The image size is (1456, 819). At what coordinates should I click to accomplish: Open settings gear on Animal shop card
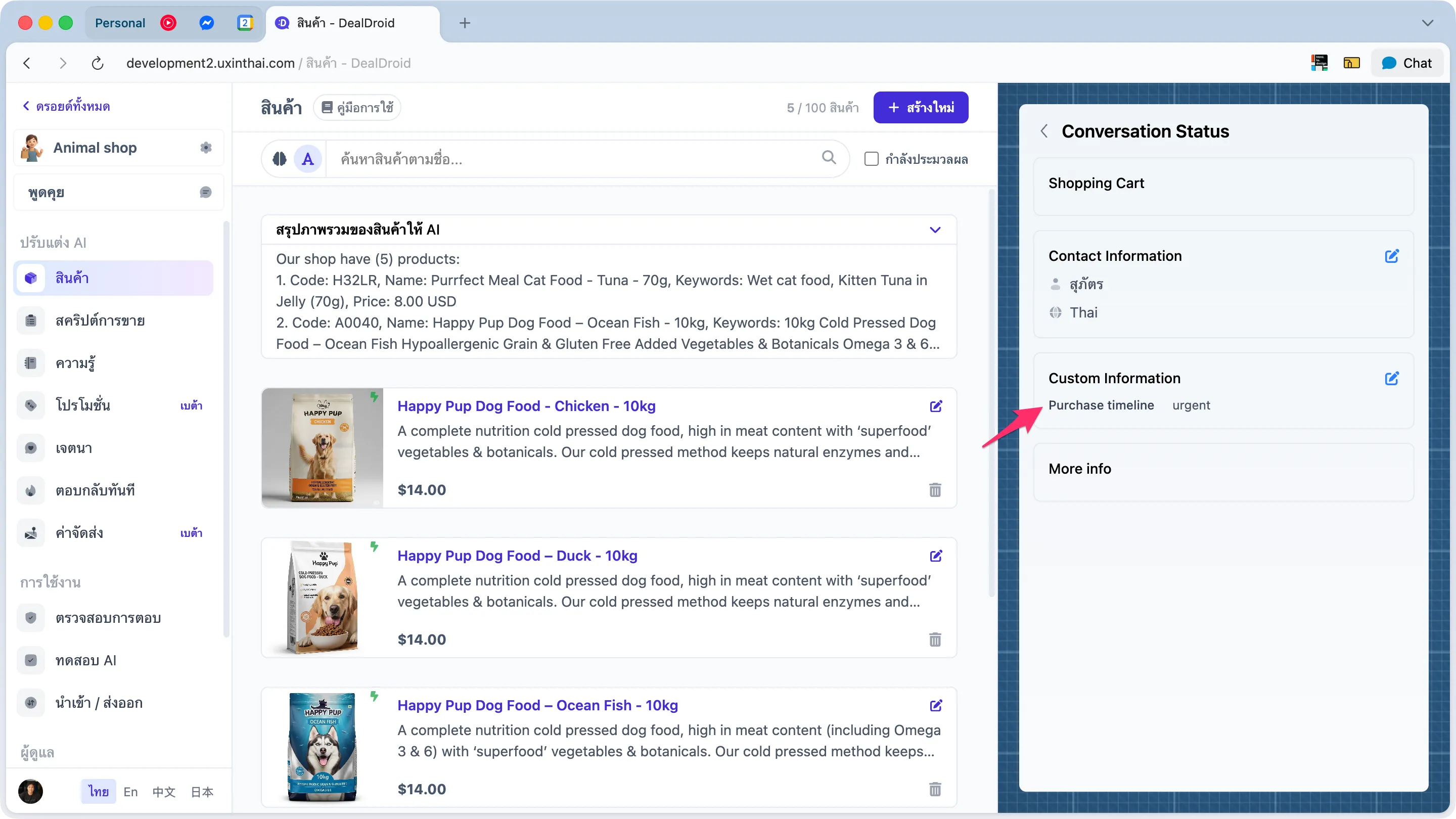pos(206,148)
